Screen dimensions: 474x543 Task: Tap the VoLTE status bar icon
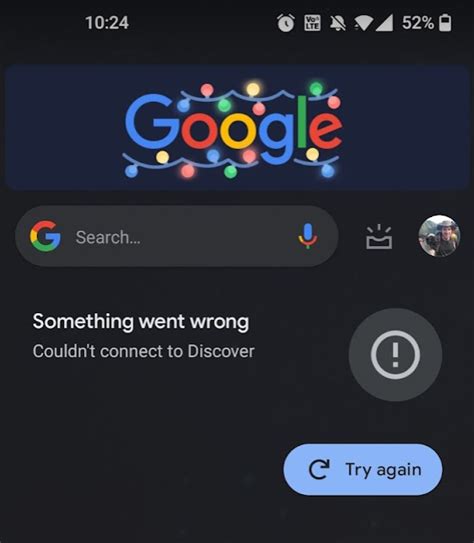312,23
